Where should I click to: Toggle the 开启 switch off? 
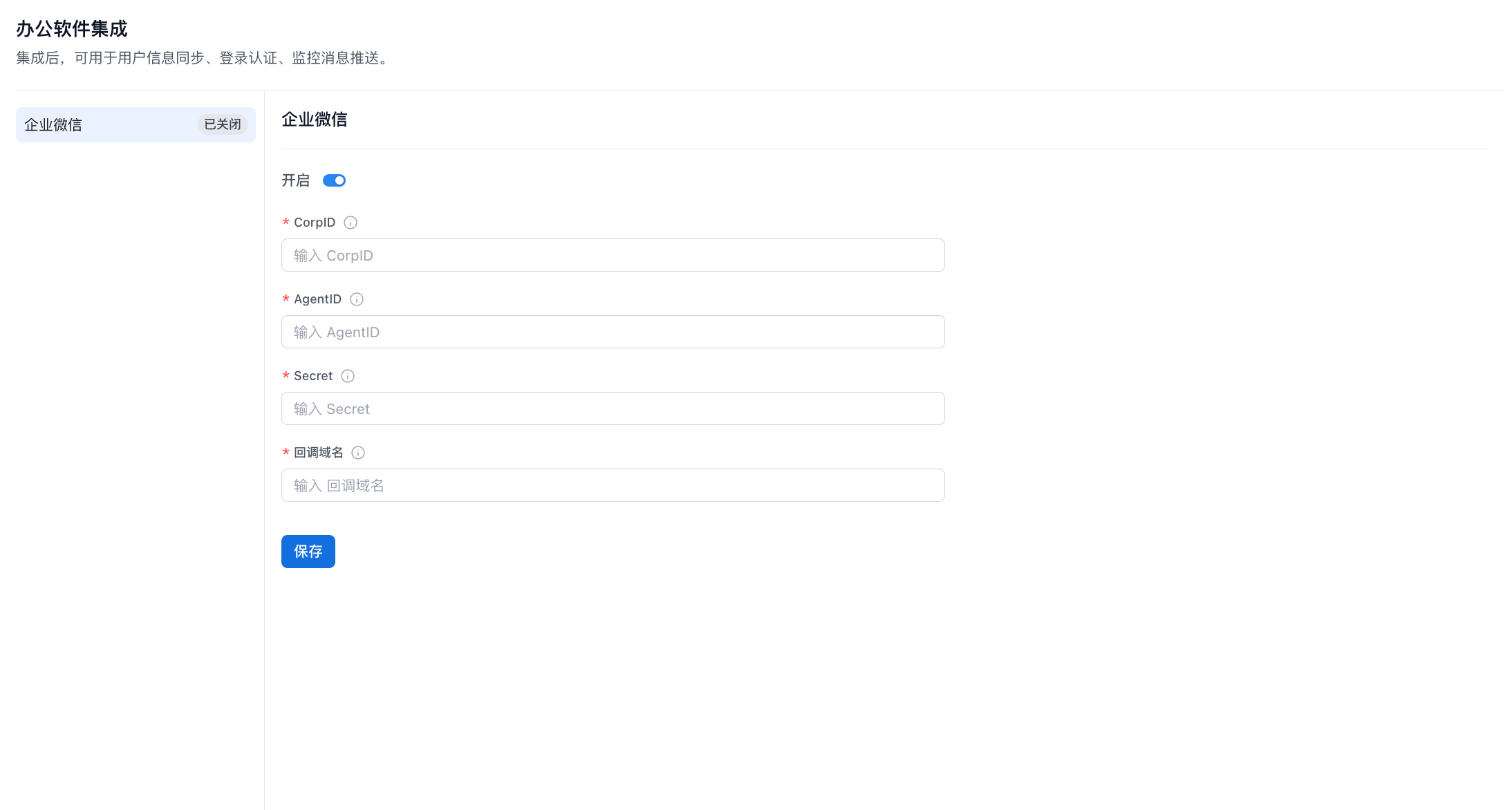[x=335, y=180]
